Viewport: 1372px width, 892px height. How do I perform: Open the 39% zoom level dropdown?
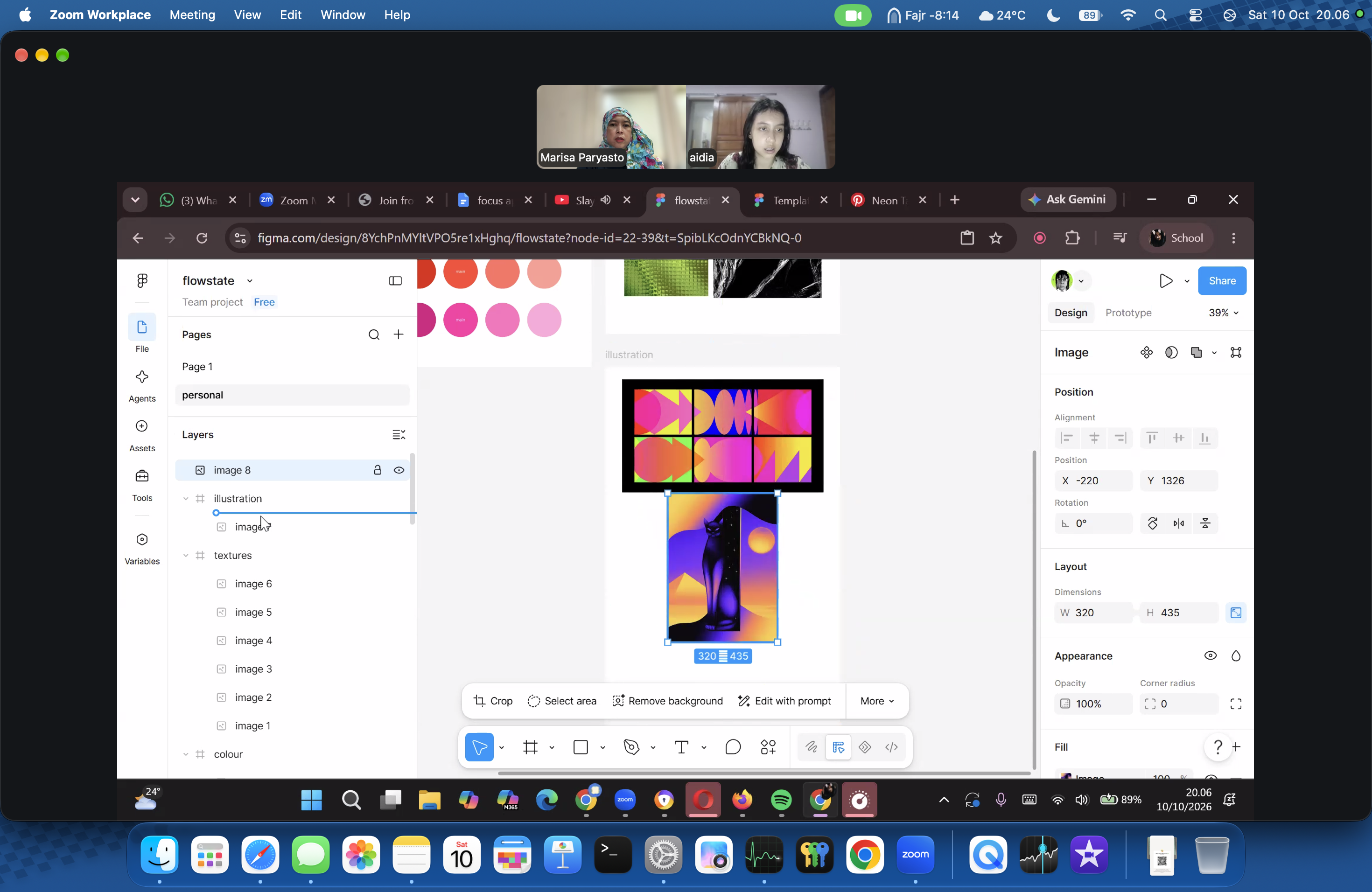coord(1223,312)
